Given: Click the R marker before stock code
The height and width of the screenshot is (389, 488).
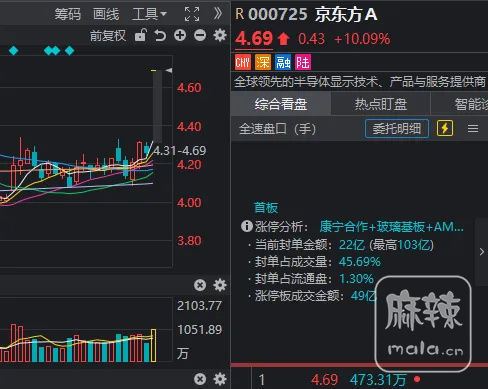Looking at the screenshot, I should click(239, 14).
